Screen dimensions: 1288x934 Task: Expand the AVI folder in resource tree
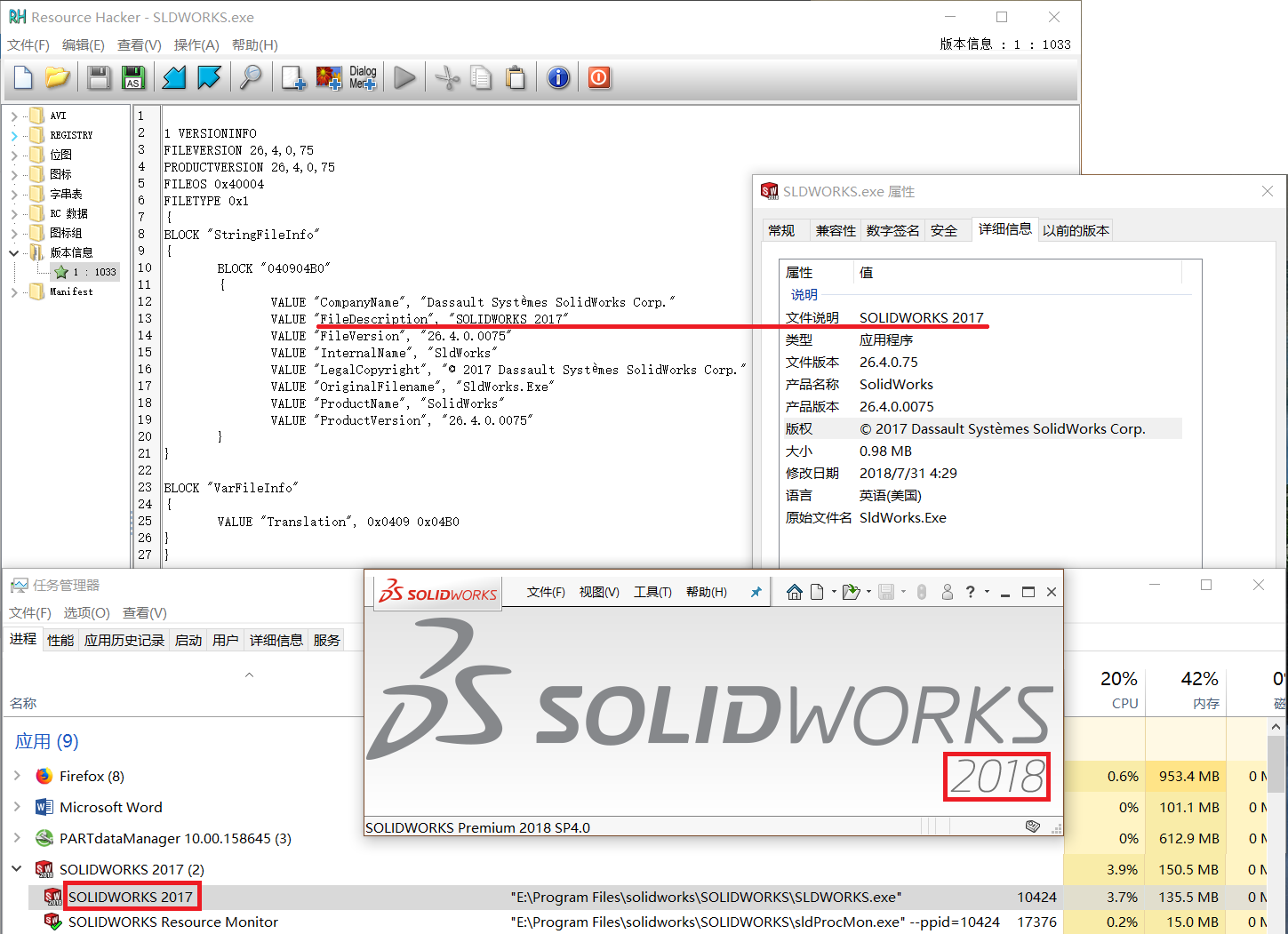14,116
